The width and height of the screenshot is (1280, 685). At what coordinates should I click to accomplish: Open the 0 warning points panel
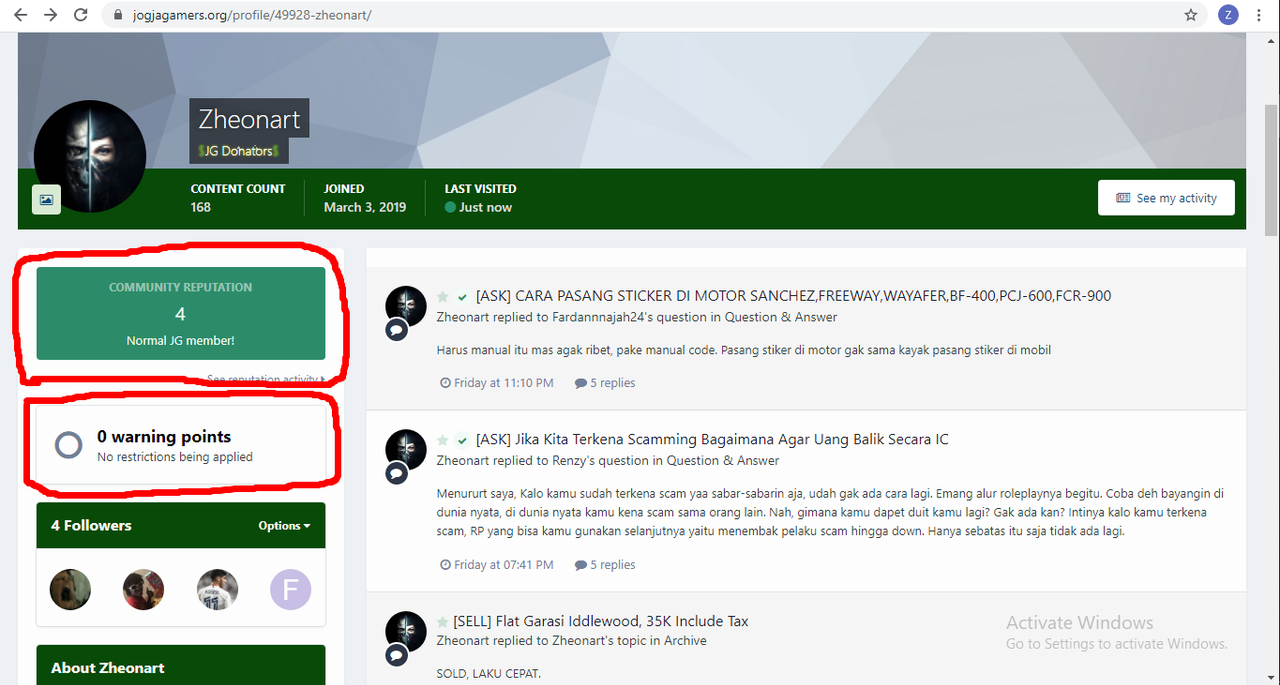pos(181,445)
